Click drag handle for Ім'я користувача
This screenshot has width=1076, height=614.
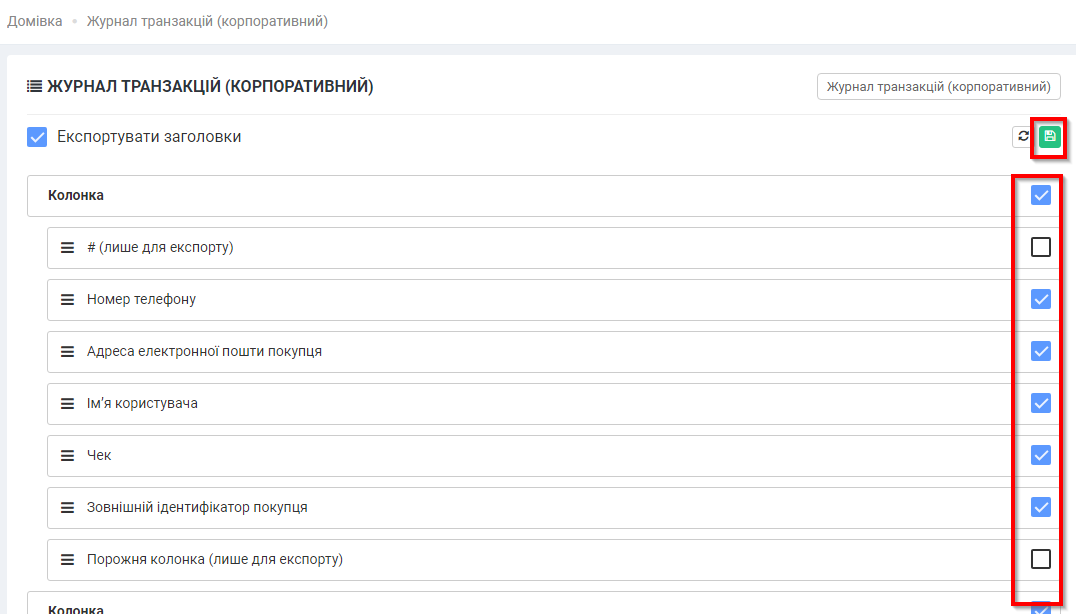click(68, 403)
